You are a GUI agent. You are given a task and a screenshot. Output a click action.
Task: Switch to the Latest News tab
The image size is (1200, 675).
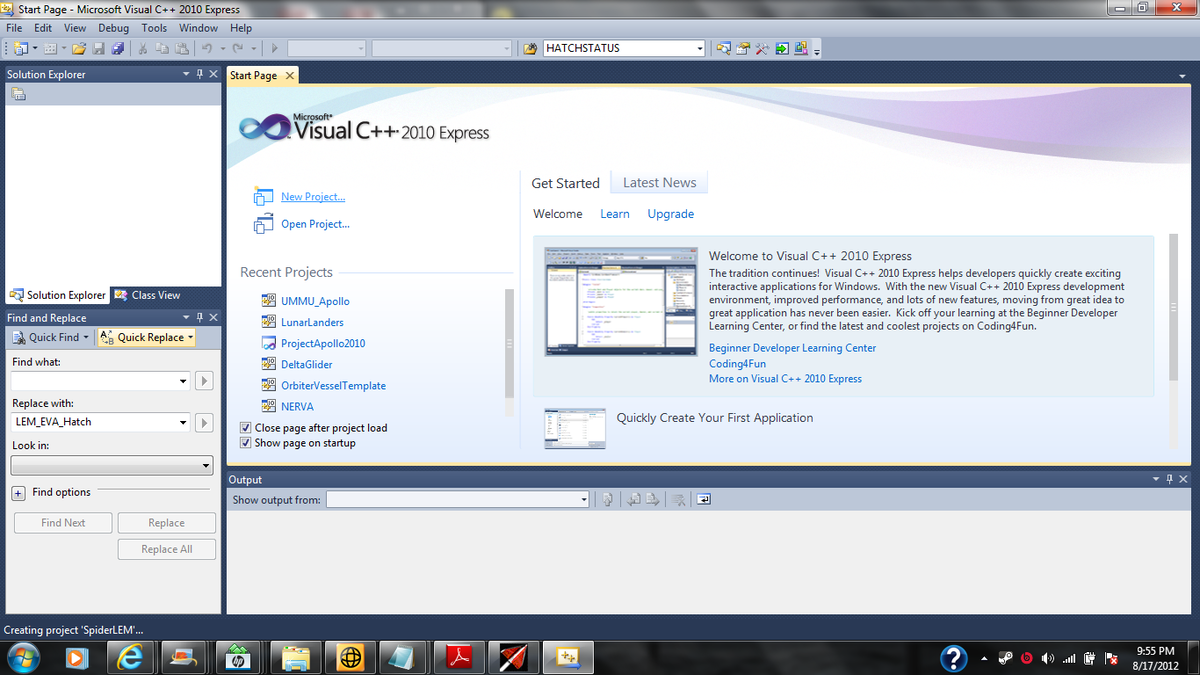[659, 182]
